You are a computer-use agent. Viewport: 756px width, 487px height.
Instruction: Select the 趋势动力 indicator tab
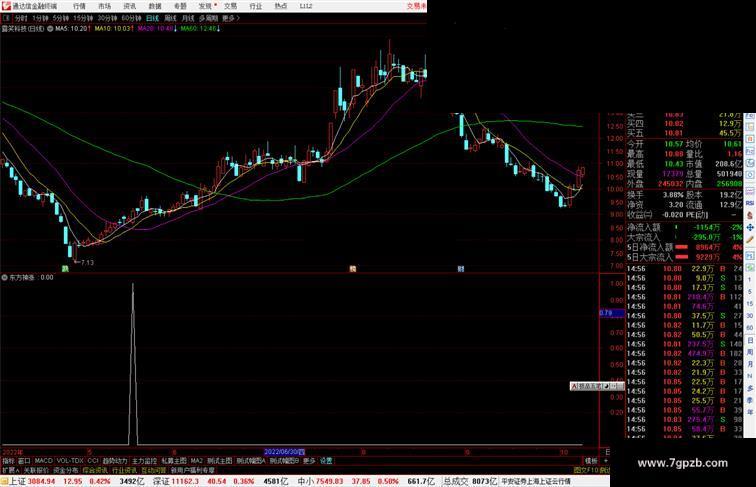click(x=115, y=461)
